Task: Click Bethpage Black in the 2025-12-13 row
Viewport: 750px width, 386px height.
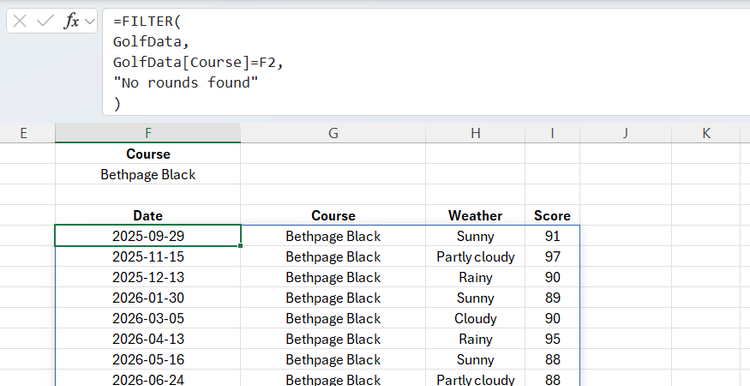Action: point(333,277)
